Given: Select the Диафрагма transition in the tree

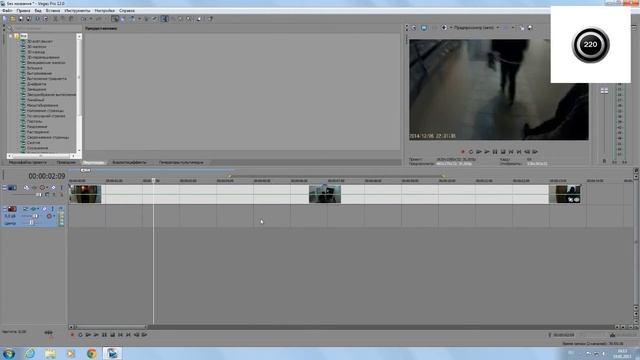Looking at the screenshot, I should click(37, 84).
